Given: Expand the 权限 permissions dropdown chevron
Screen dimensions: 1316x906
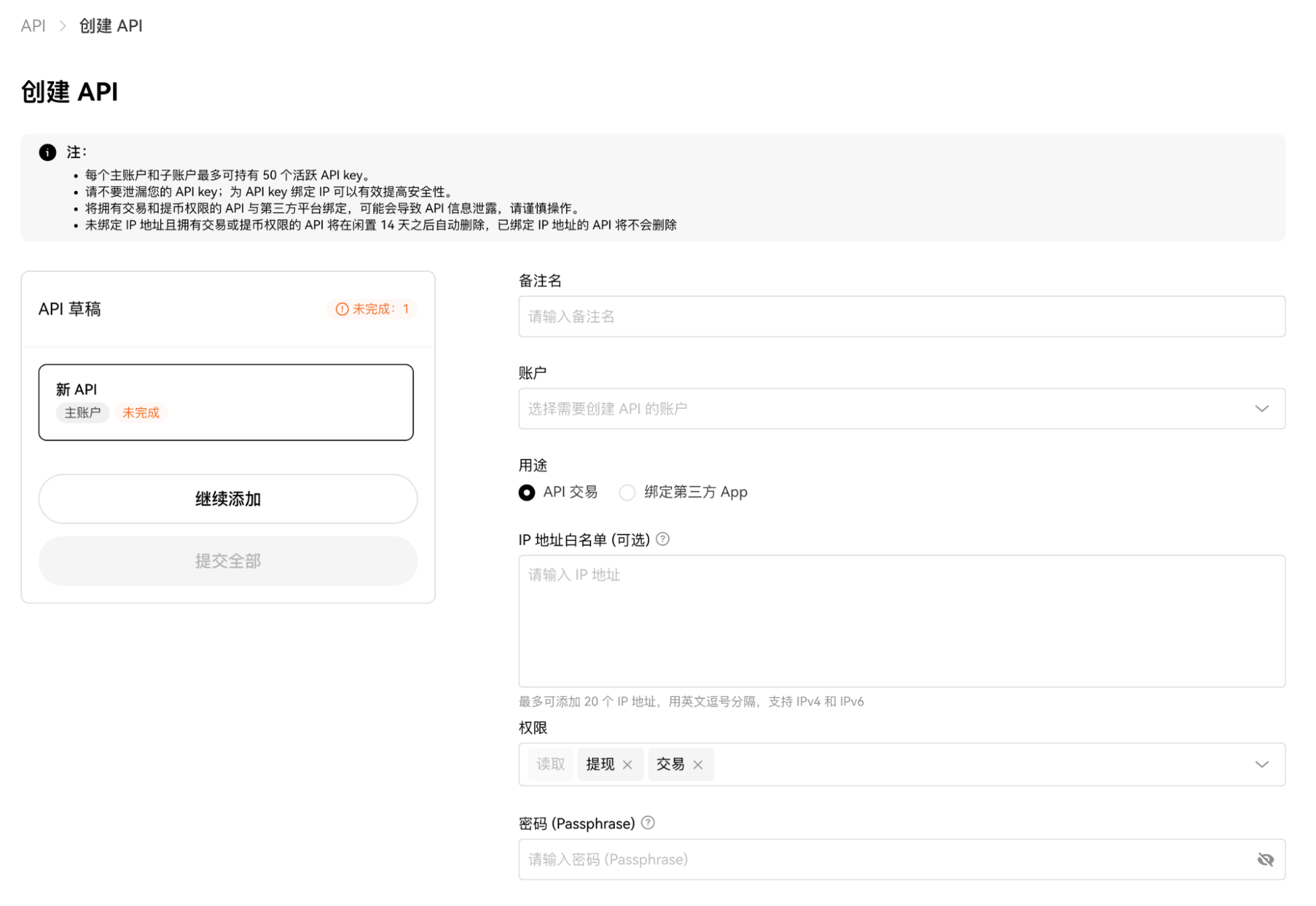Looking at the screenshot, I should click(1261, 764).
